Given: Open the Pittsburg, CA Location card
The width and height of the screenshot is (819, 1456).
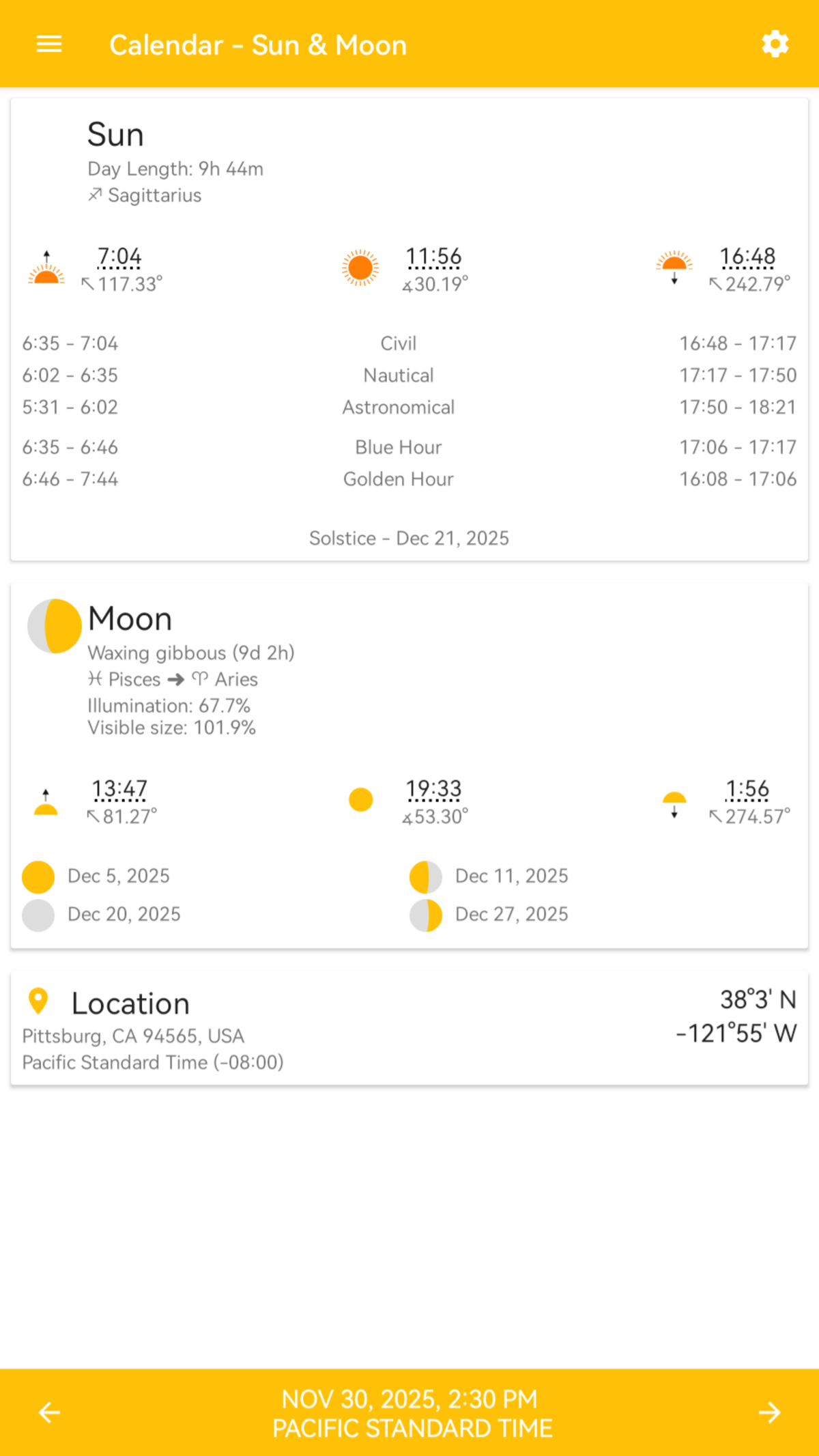Looking at the screenshot, I should coord(409,1028).
